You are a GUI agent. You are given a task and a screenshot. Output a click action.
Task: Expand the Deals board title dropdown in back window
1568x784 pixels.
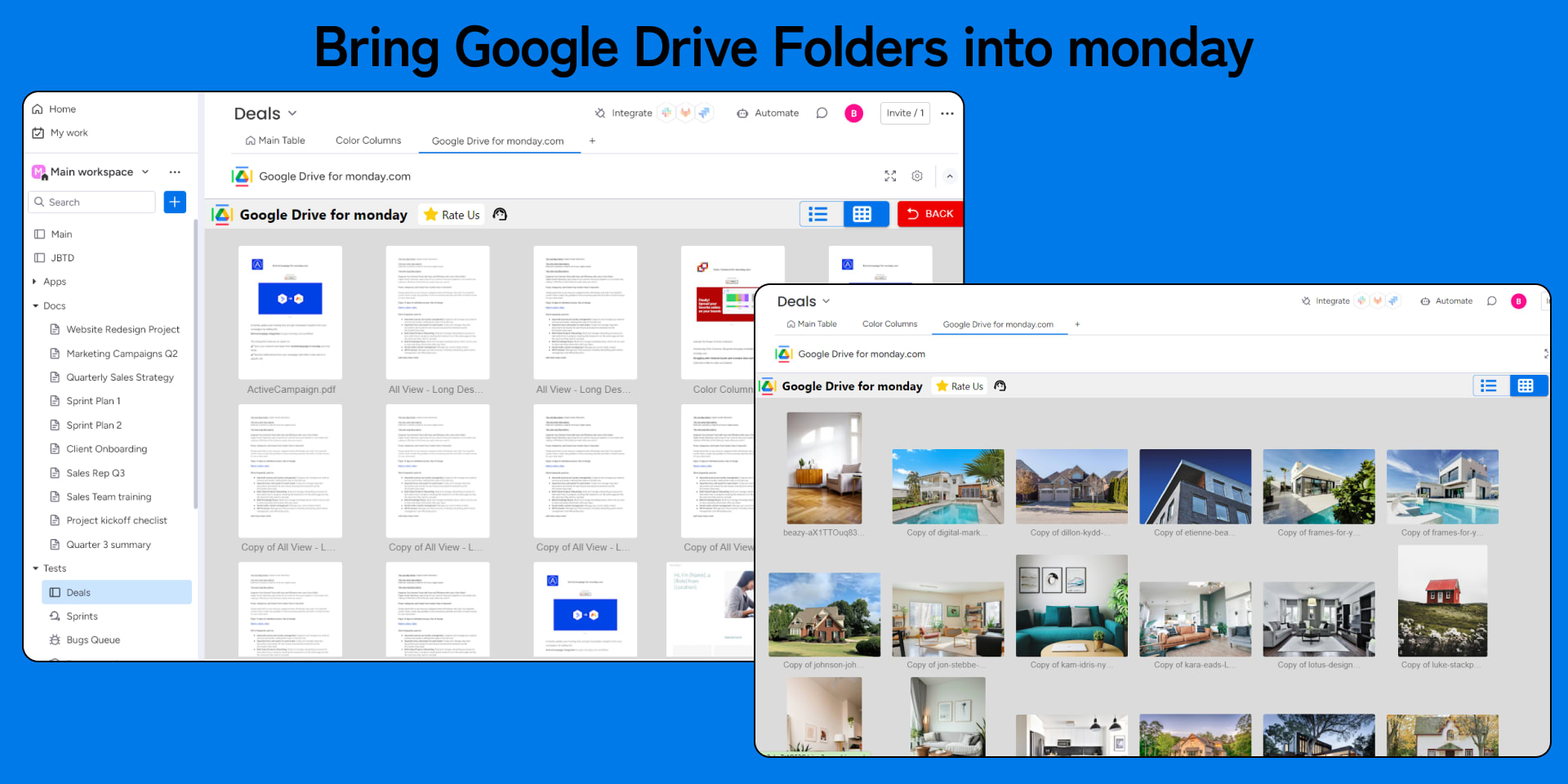[x=292, y=114]
